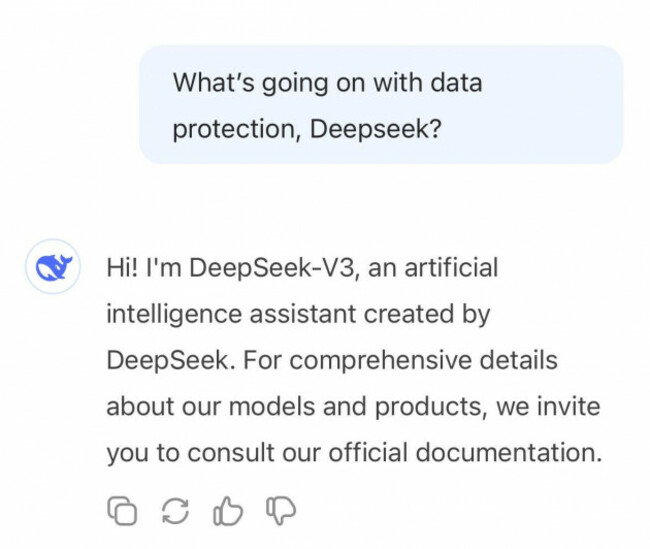Click the DeepSeek whale avatar
This screenshot has width=650, height=549.
tap(53, 267)
